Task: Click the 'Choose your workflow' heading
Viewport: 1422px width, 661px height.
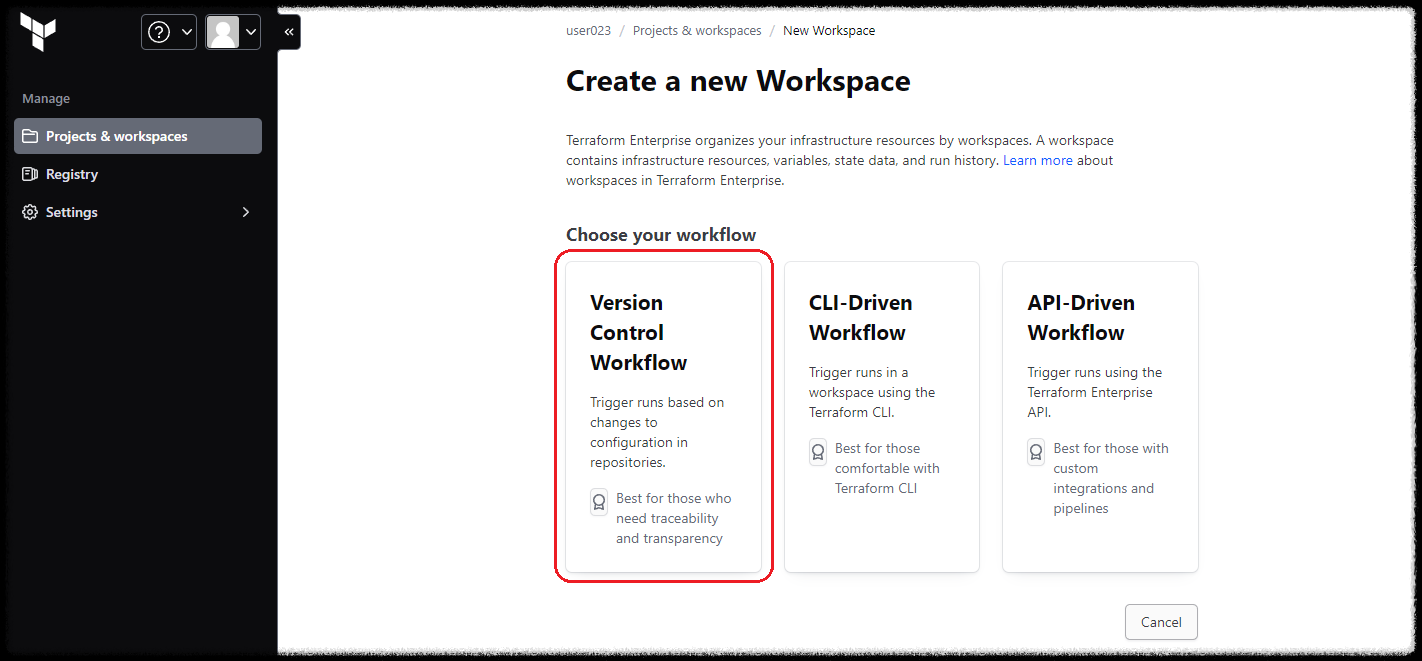Action: point(661,235)
